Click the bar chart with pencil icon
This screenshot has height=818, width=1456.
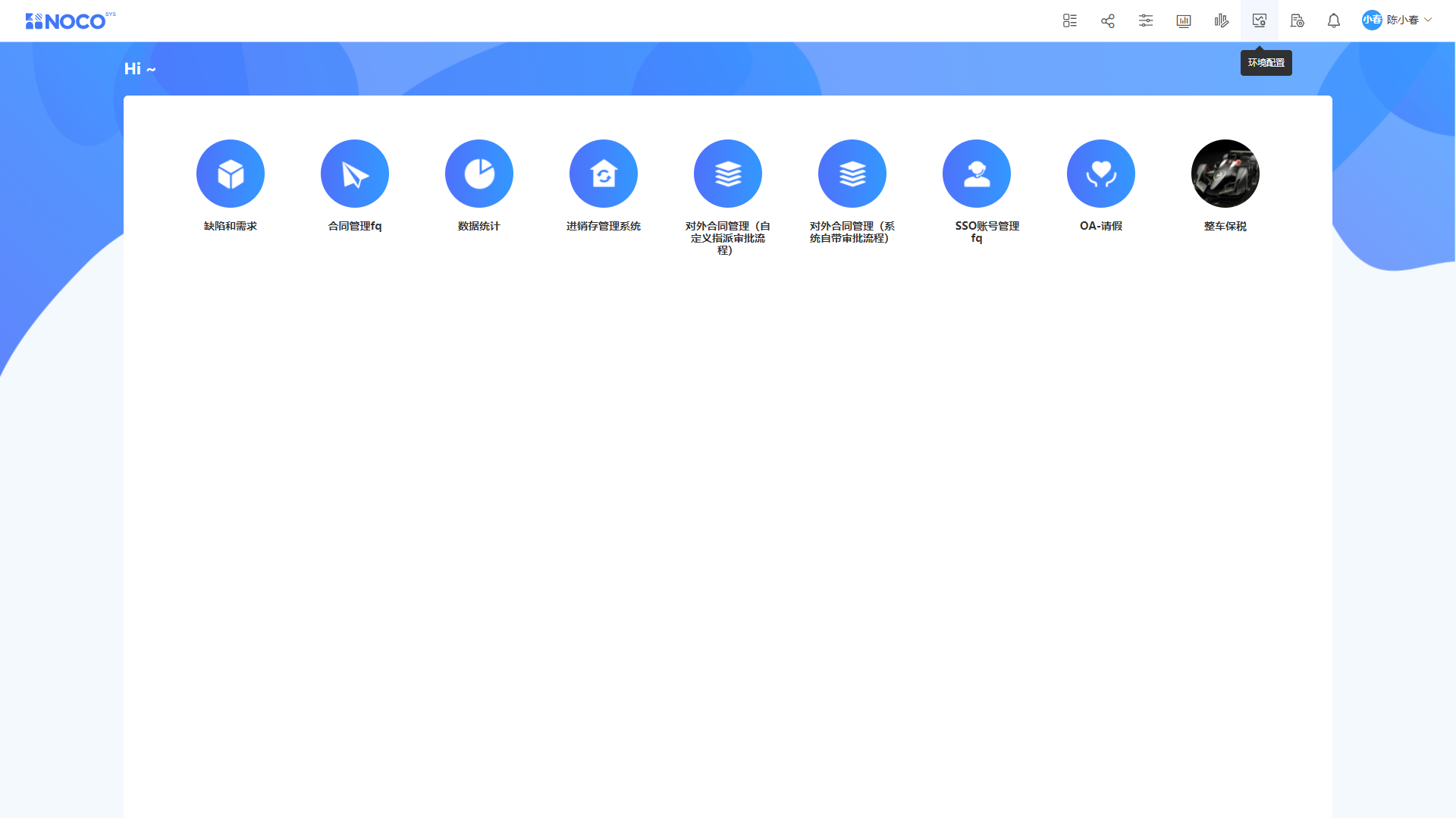(x=1222, y=20)
